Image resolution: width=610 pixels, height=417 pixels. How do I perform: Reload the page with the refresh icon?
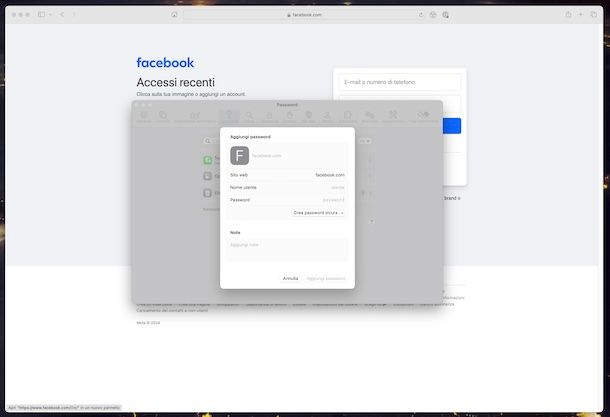(421, 15)
